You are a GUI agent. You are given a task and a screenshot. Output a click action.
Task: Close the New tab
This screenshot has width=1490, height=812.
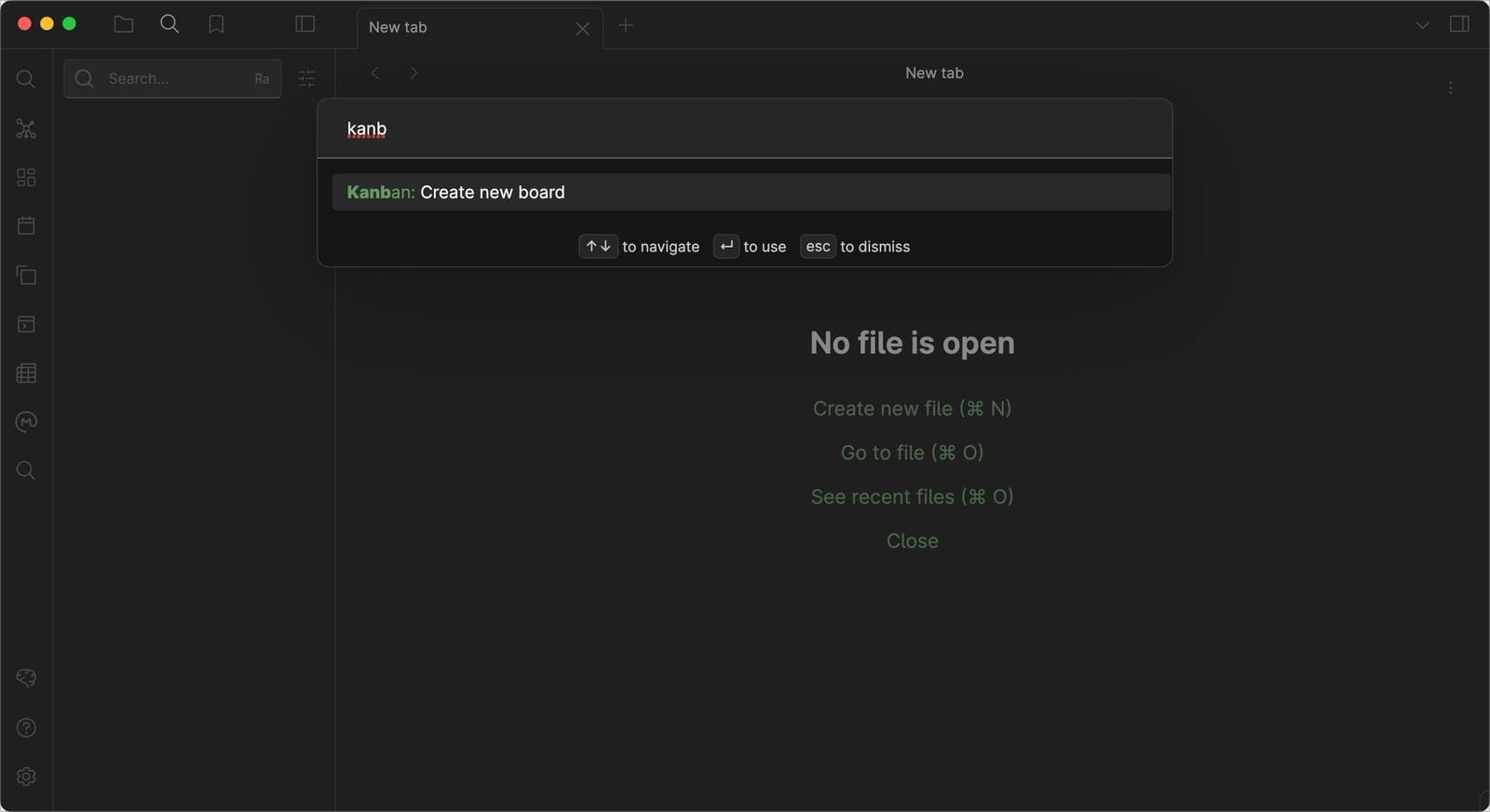click(583, 29)
